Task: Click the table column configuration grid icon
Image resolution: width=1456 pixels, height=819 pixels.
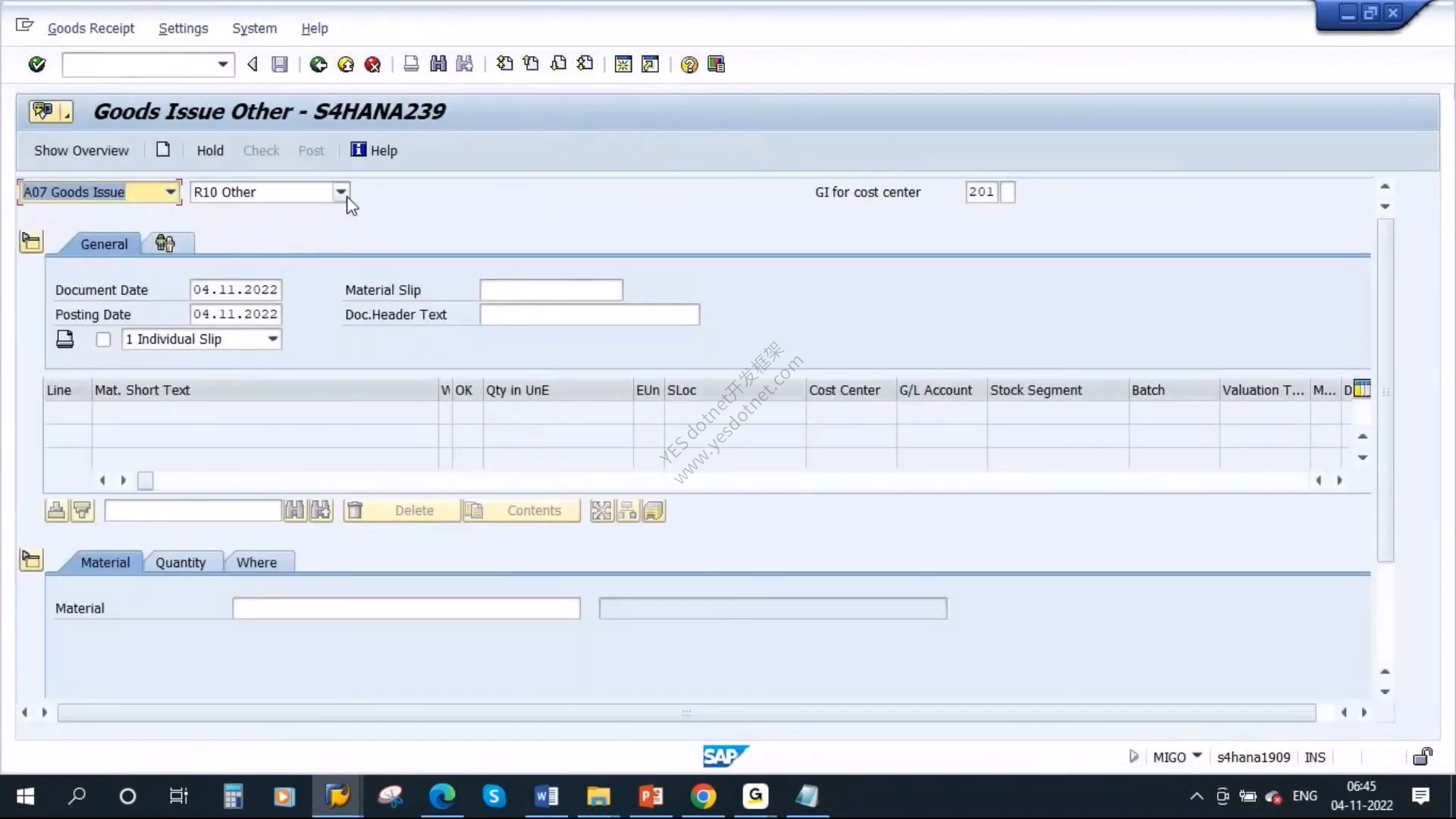Action: click(1362, 389)
